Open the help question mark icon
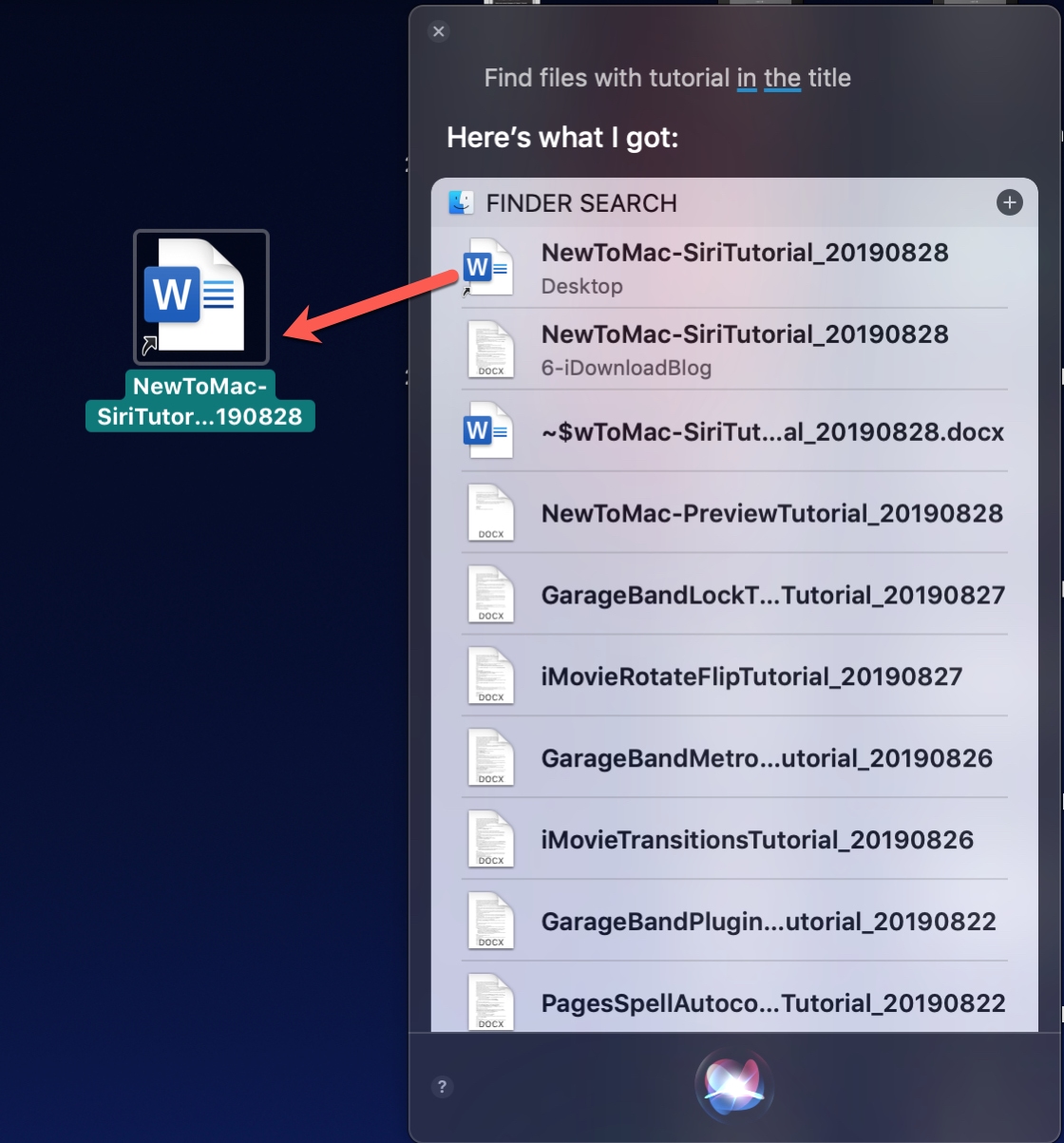This screenshot has height=1143, width=1064. tap(443, 1087)
